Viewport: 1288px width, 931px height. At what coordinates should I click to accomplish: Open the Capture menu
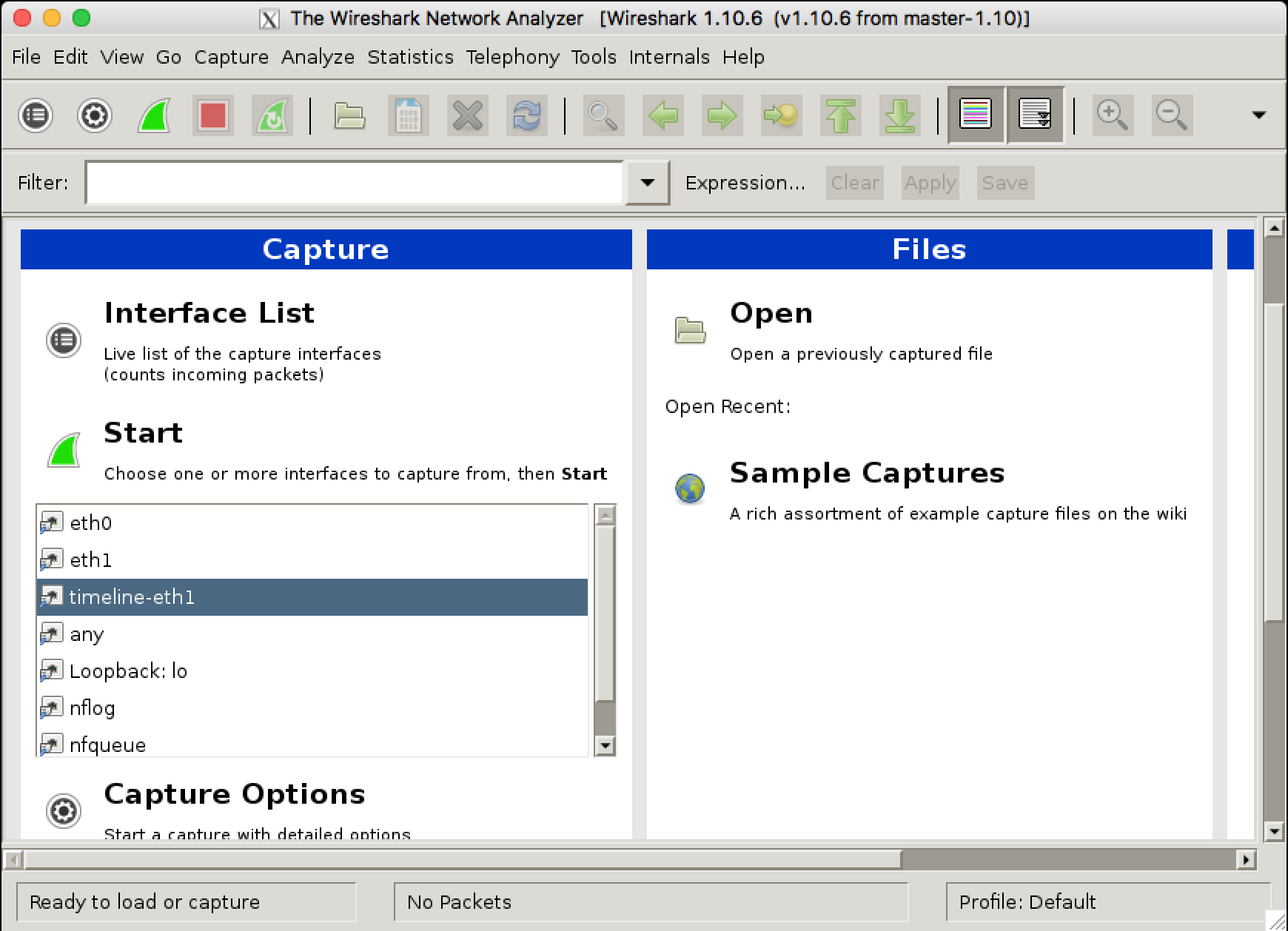point(232,57)
